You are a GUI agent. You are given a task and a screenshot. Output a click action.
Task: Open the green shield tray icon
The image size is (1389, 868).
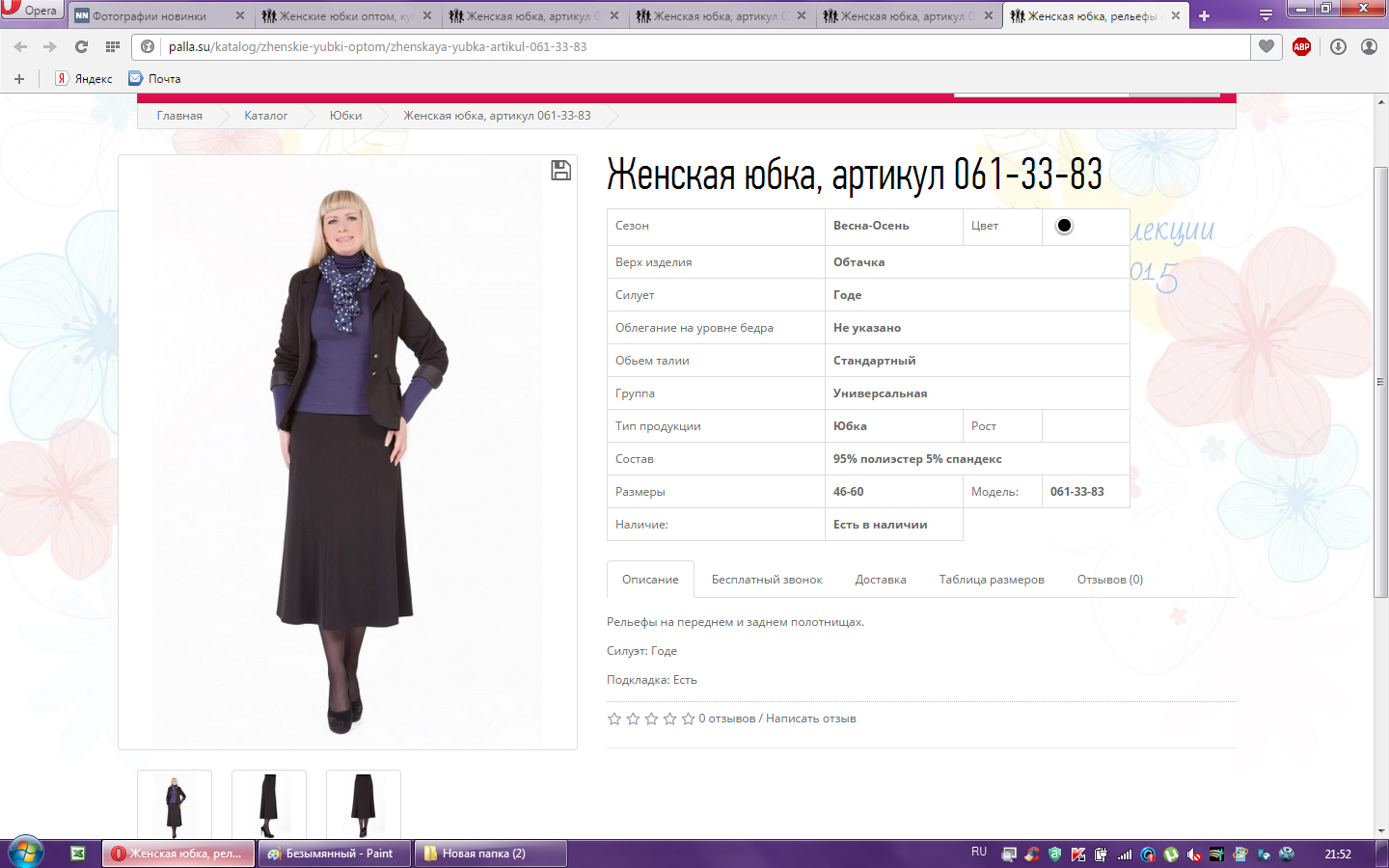tap(1054, 854)
